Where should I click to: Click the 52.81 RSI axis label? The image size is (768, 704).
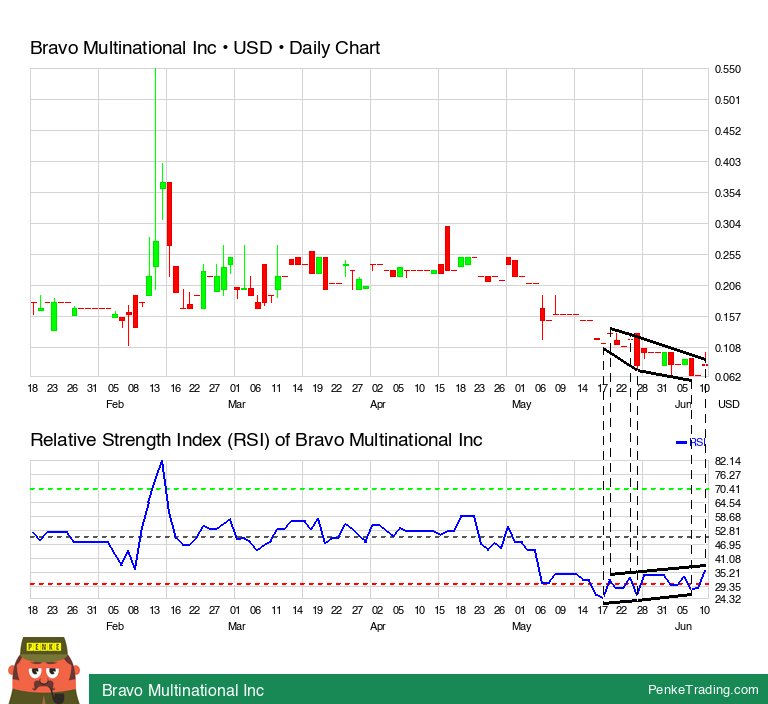pyautogui.click(x=728, y=531)
